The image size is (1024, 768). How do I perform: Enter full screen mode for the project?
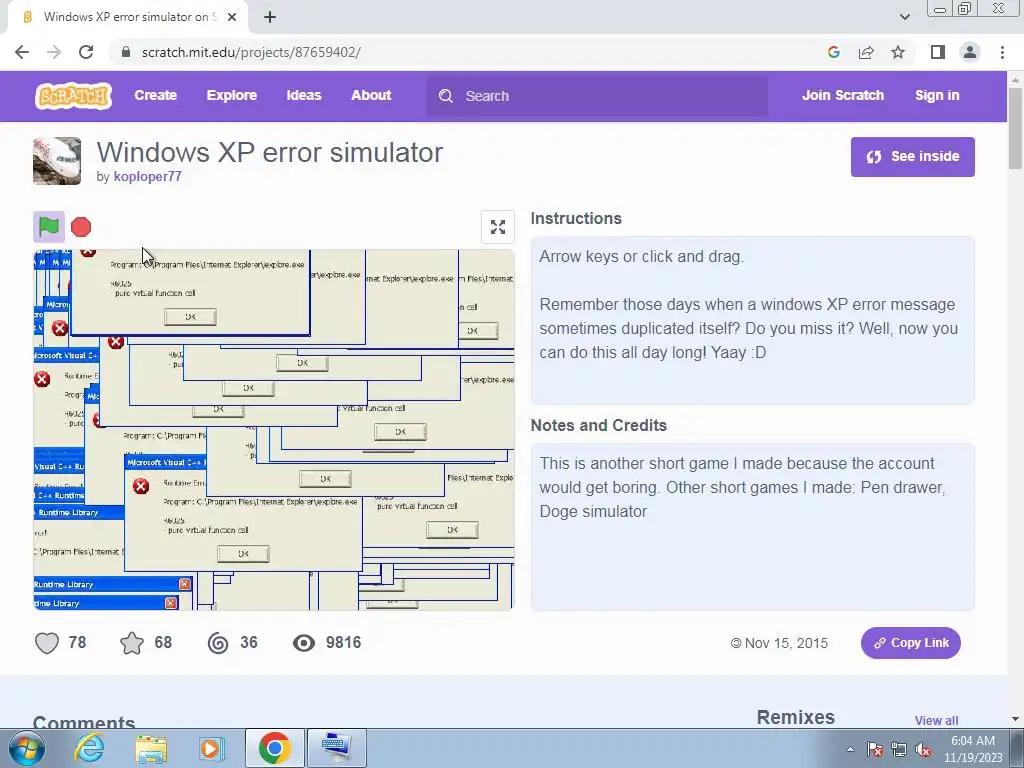click(498, 227)
